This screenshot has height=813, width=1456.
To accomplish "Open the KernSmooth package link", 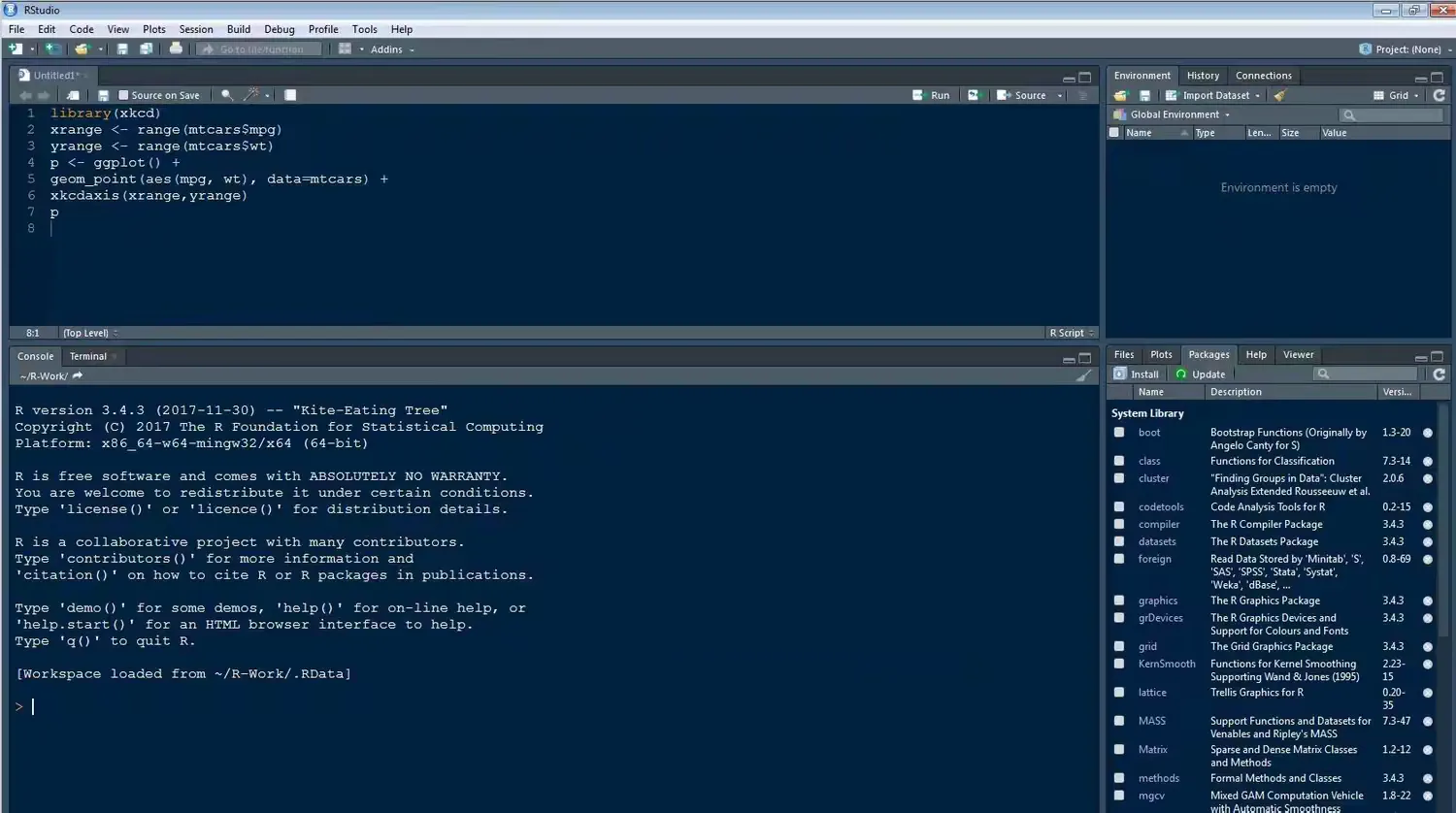I will (x=1167, y=664).
